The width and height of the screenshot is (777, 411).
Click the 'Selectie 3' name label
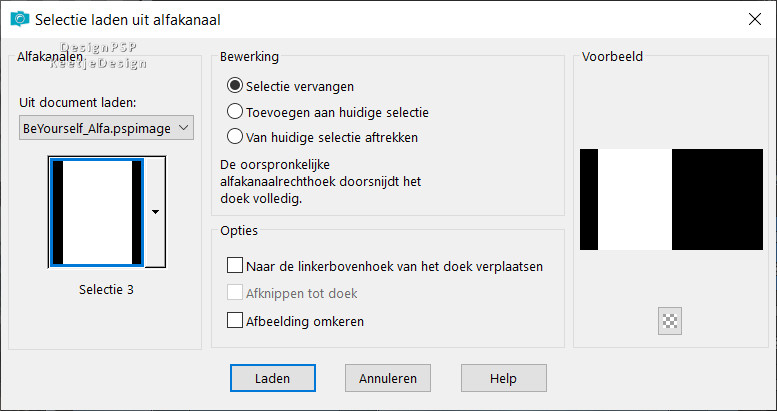[x=106, y=290]
